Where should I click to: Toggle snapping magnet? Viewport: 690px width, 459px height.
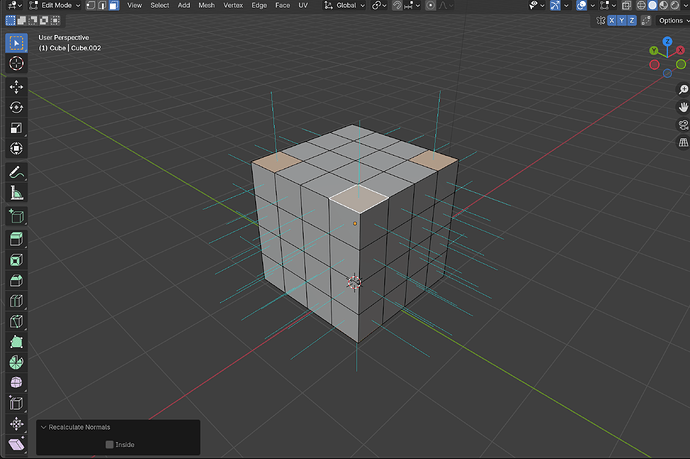(x=397, y=5)
